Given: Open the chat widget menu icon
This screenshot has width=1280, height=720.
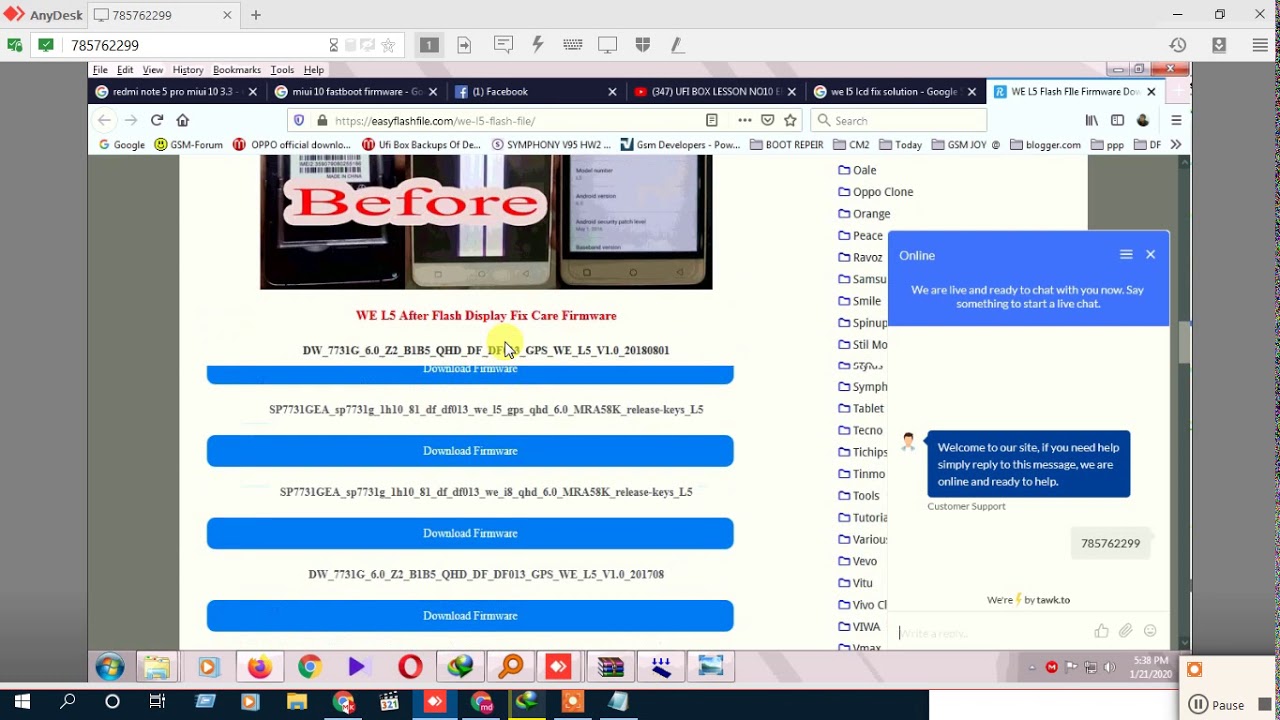Looking at the screenshot, I should pos(1126,255).
